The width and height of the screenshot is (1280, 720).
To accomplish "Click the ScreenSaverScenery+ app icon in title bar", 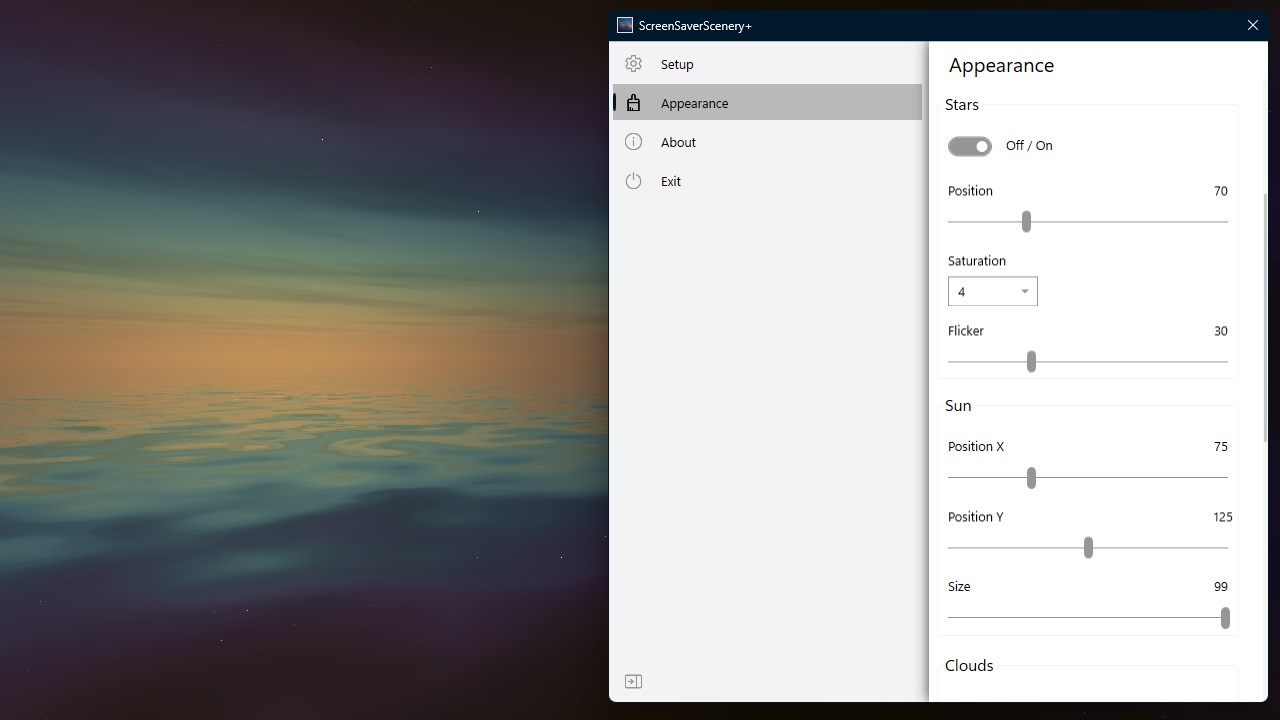I will (625, 25).
